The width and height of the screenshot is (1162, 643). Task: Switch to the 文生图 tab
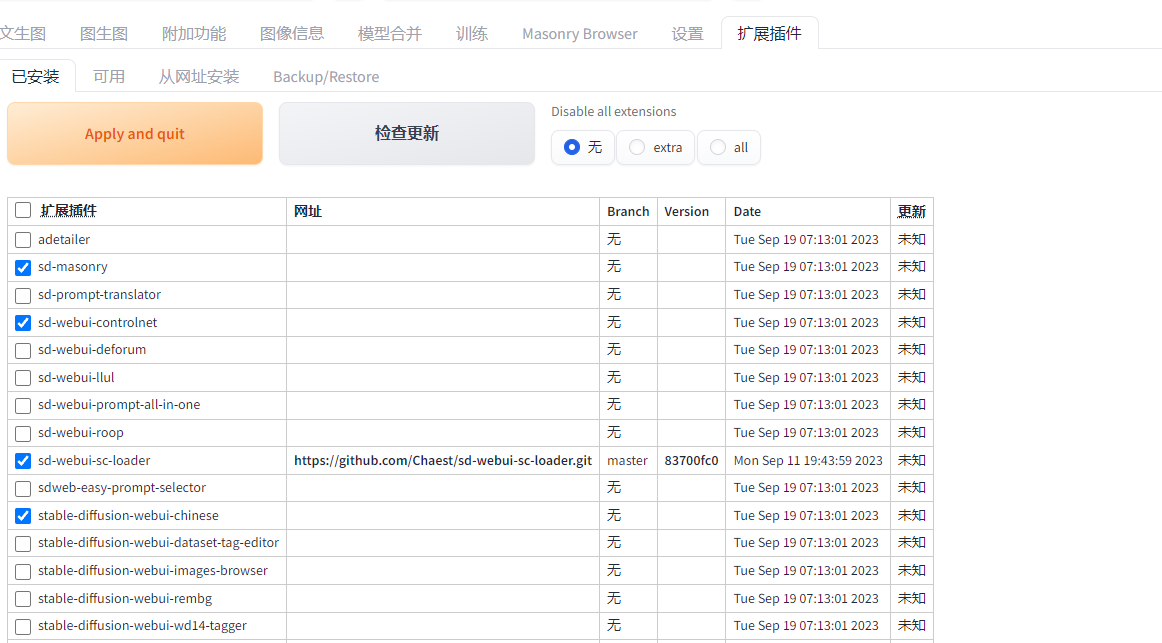tap(22, 33)
